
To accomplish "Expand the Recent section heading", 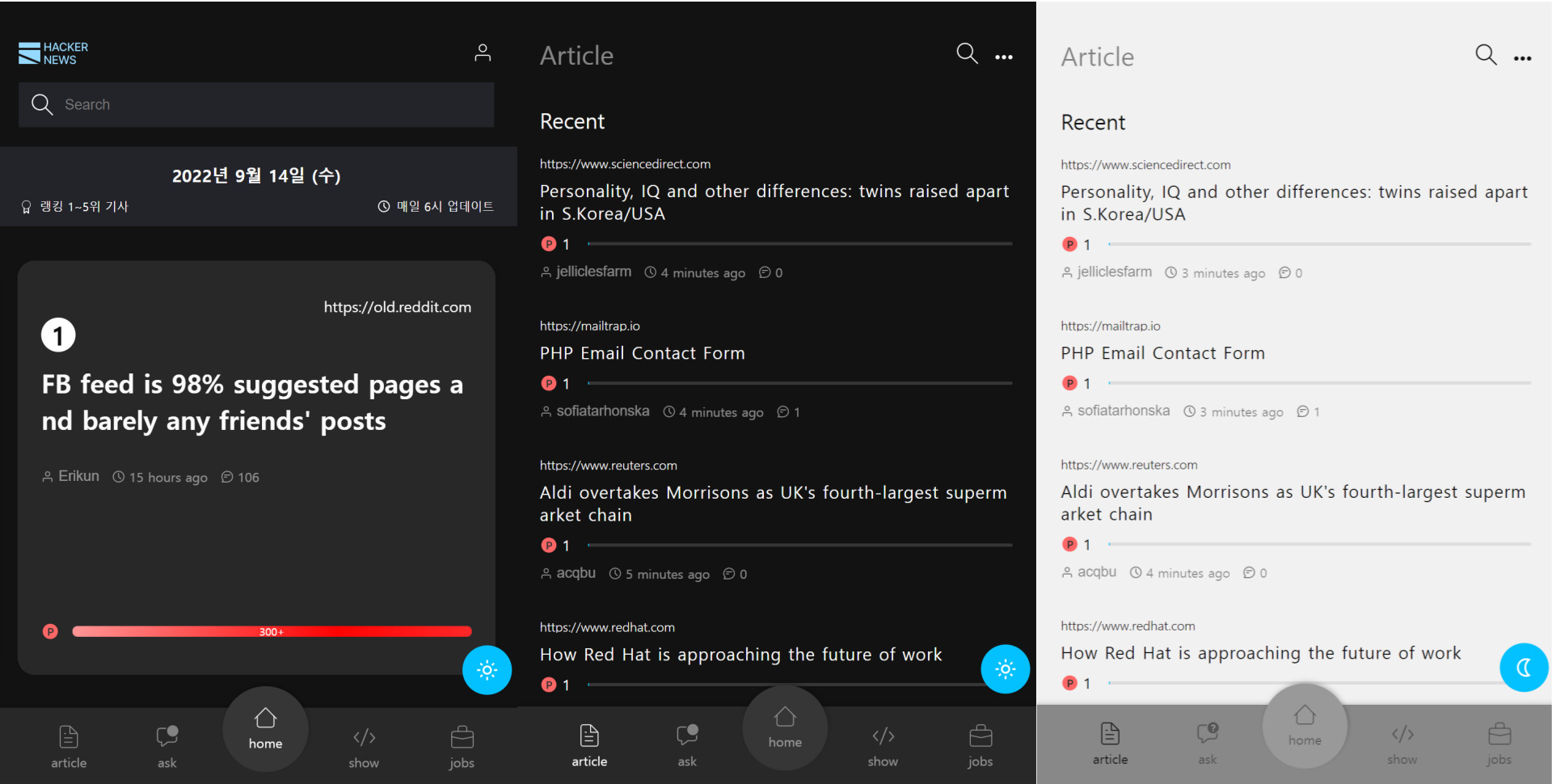I will coord(571,121).
